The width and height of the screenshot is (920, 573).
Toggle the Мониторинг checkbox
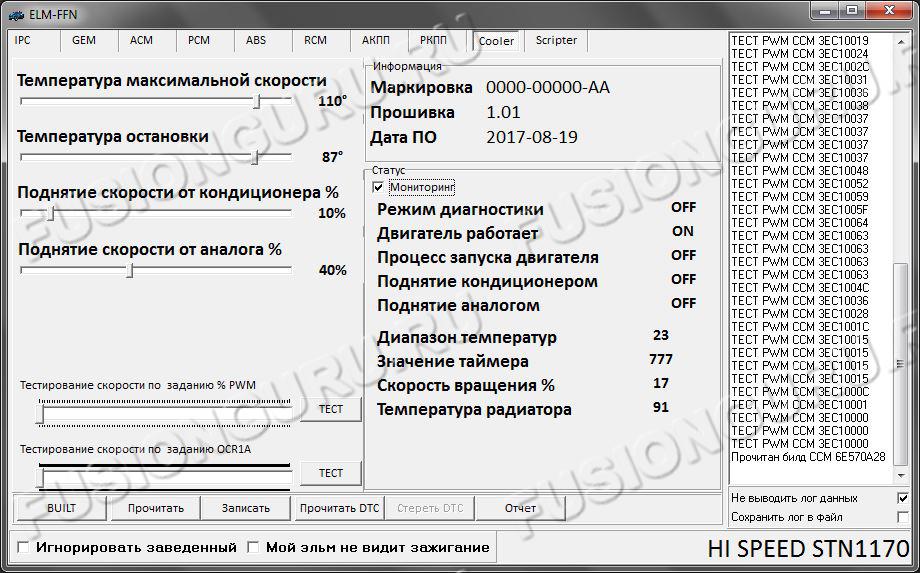tap(378, 187)
